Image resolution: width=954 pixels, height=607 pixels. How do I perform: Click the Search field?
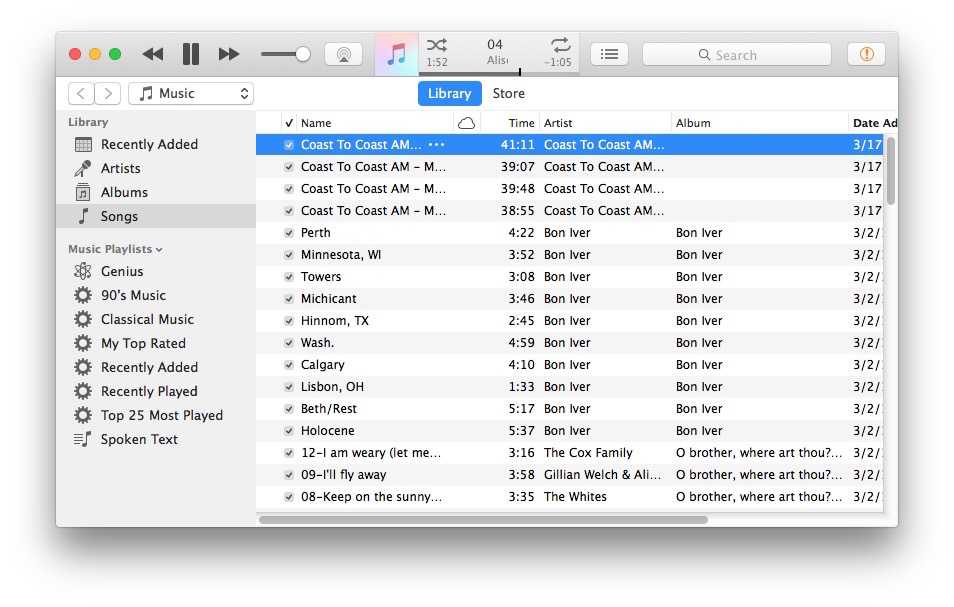[736, 55]
